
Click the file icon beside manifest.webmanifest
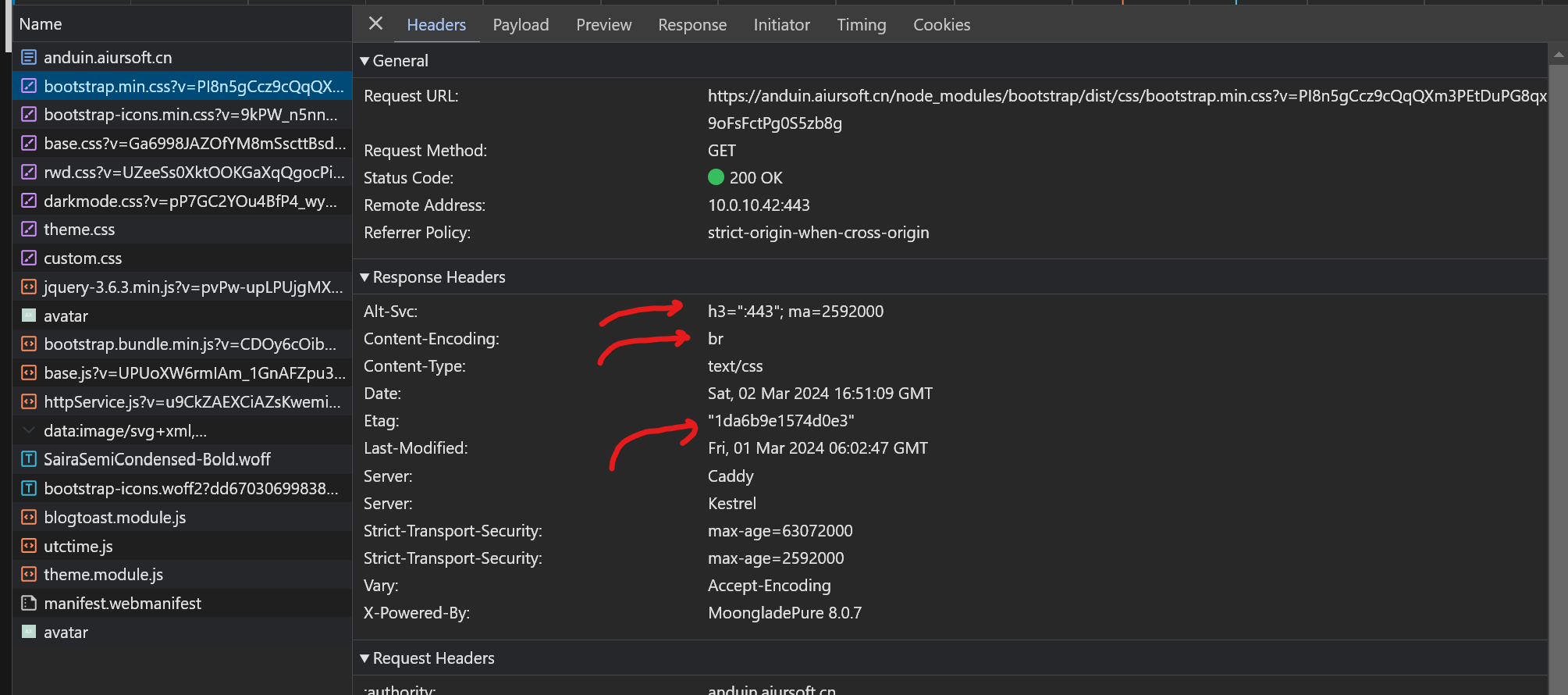coord(29,604)
